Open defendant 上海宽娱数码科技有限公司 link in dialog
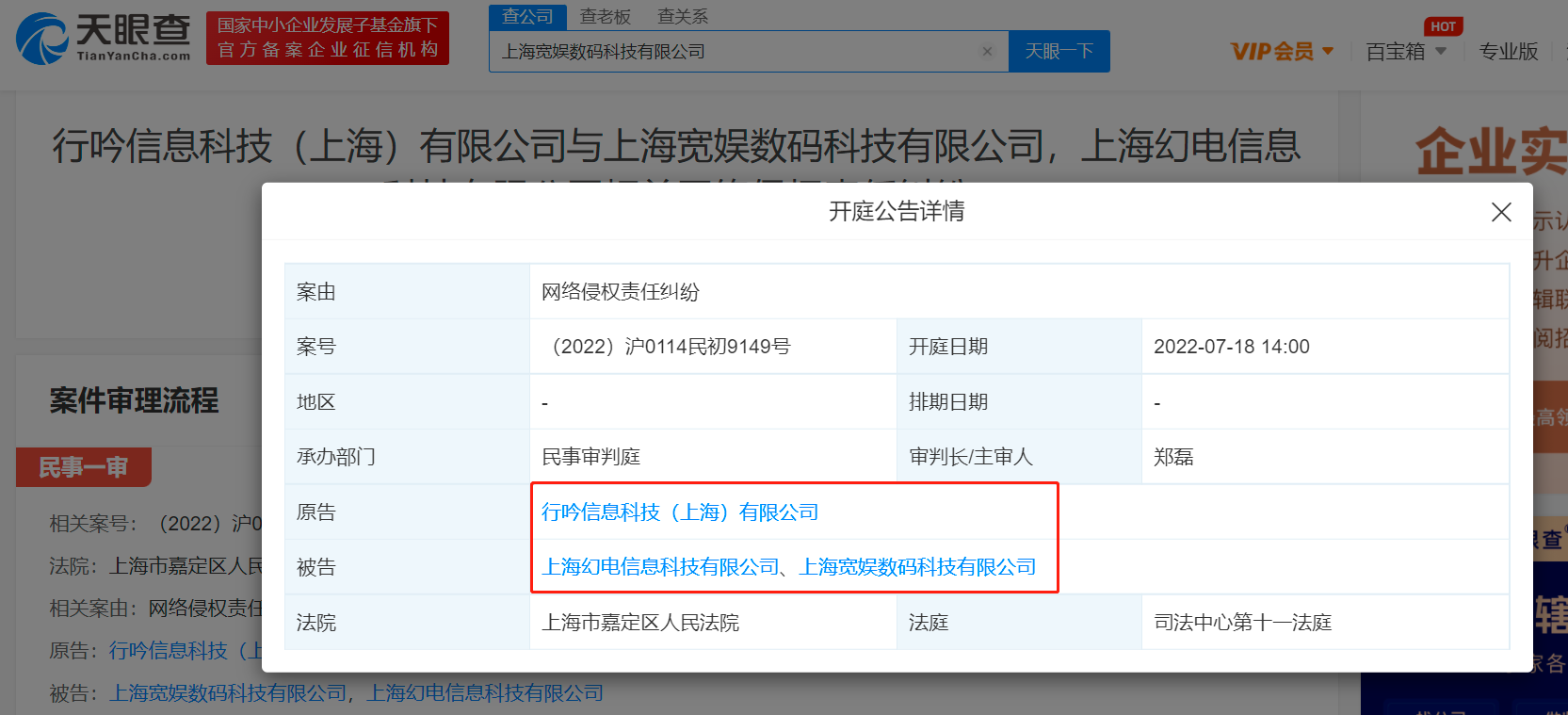Image resolution: width=1568 pixels, height=715 pixels. pyautogui.click(x=917, y=567)
